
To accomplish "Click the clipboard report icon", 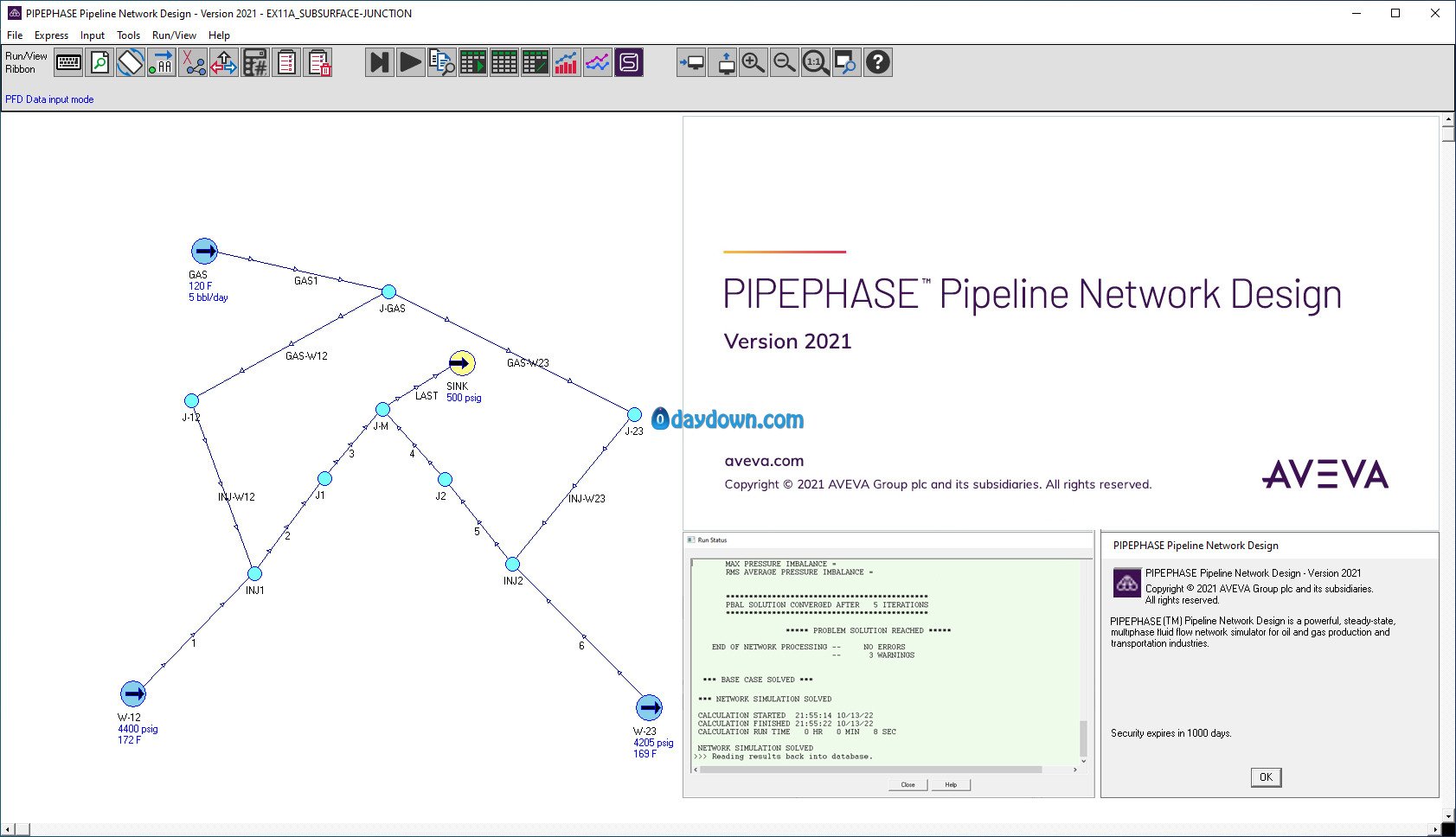I will coord(286,62).
